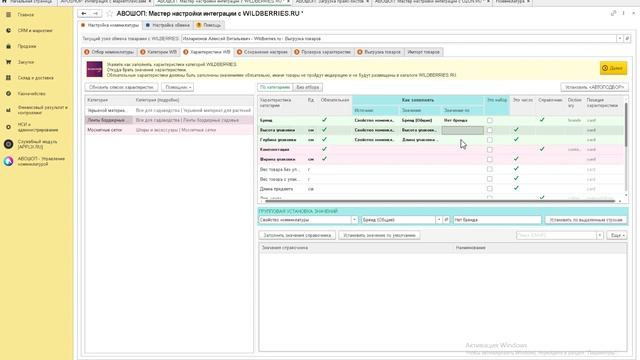Select Ленты бордюрные category row

pos(169,120)
